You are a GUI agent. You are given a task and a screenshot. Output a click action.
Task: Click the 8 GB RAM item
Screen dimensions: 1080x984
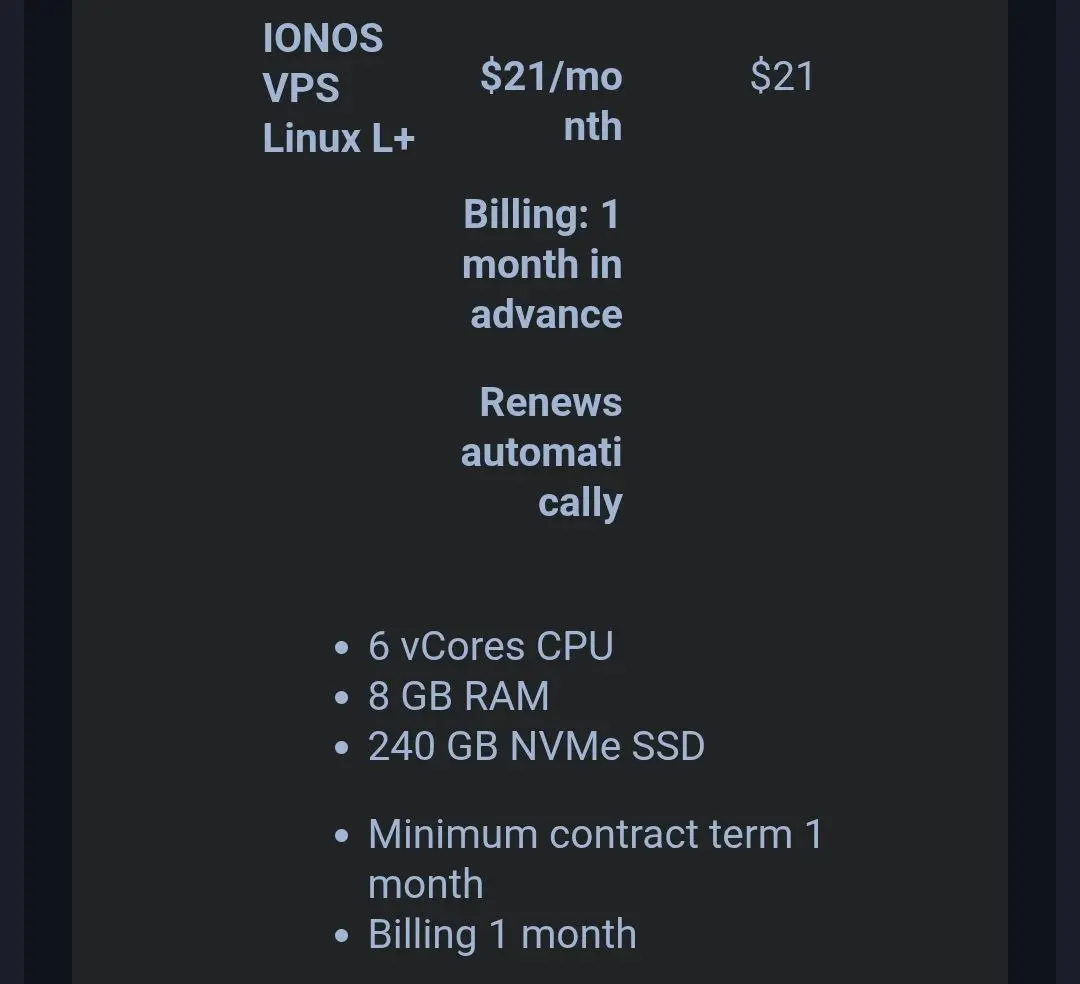pos(459,695)
